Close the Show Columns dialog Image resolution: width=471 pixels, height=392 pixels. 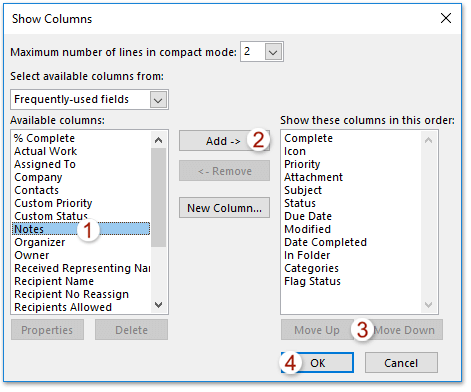click(x=446, y=18)
